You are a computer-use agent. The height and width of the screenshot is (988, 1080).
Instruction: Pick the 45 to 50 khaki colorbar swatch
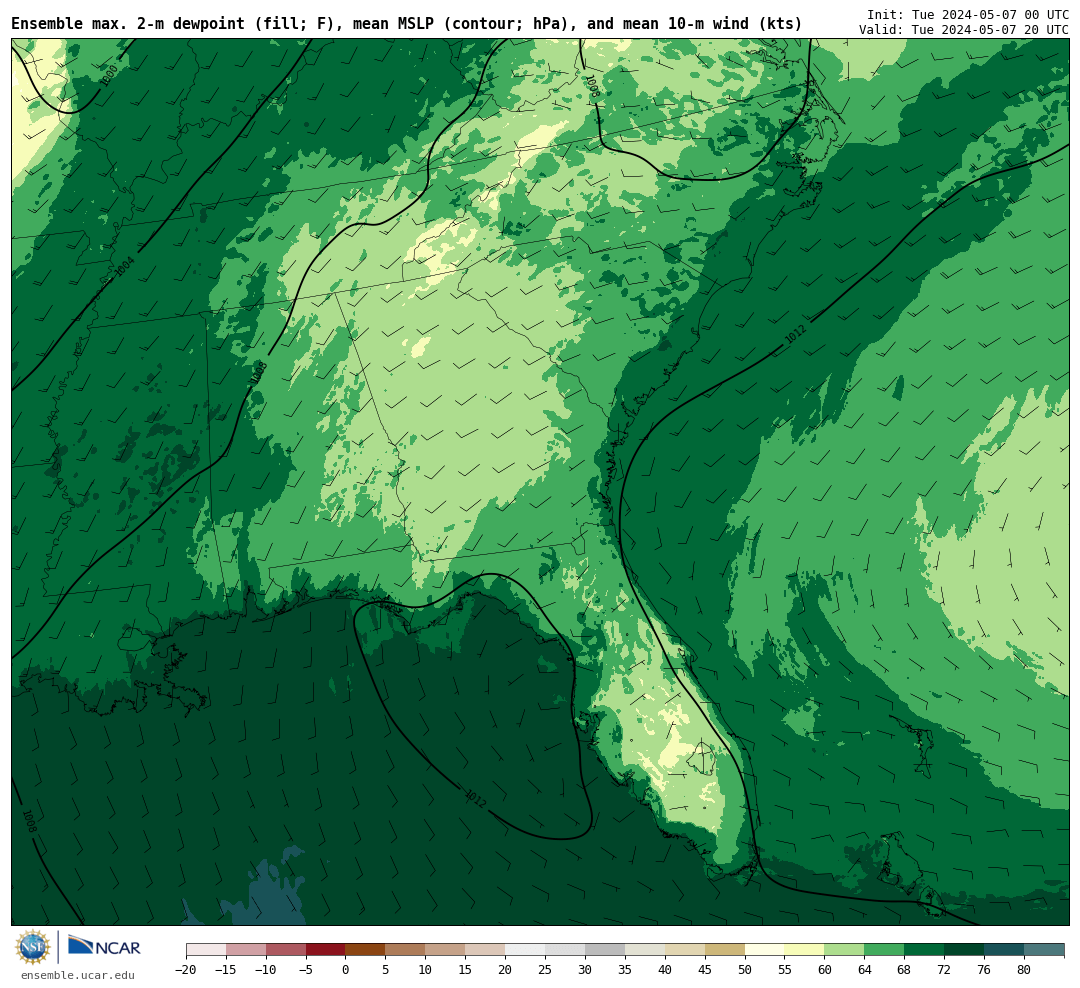click(x=725, y=950)
